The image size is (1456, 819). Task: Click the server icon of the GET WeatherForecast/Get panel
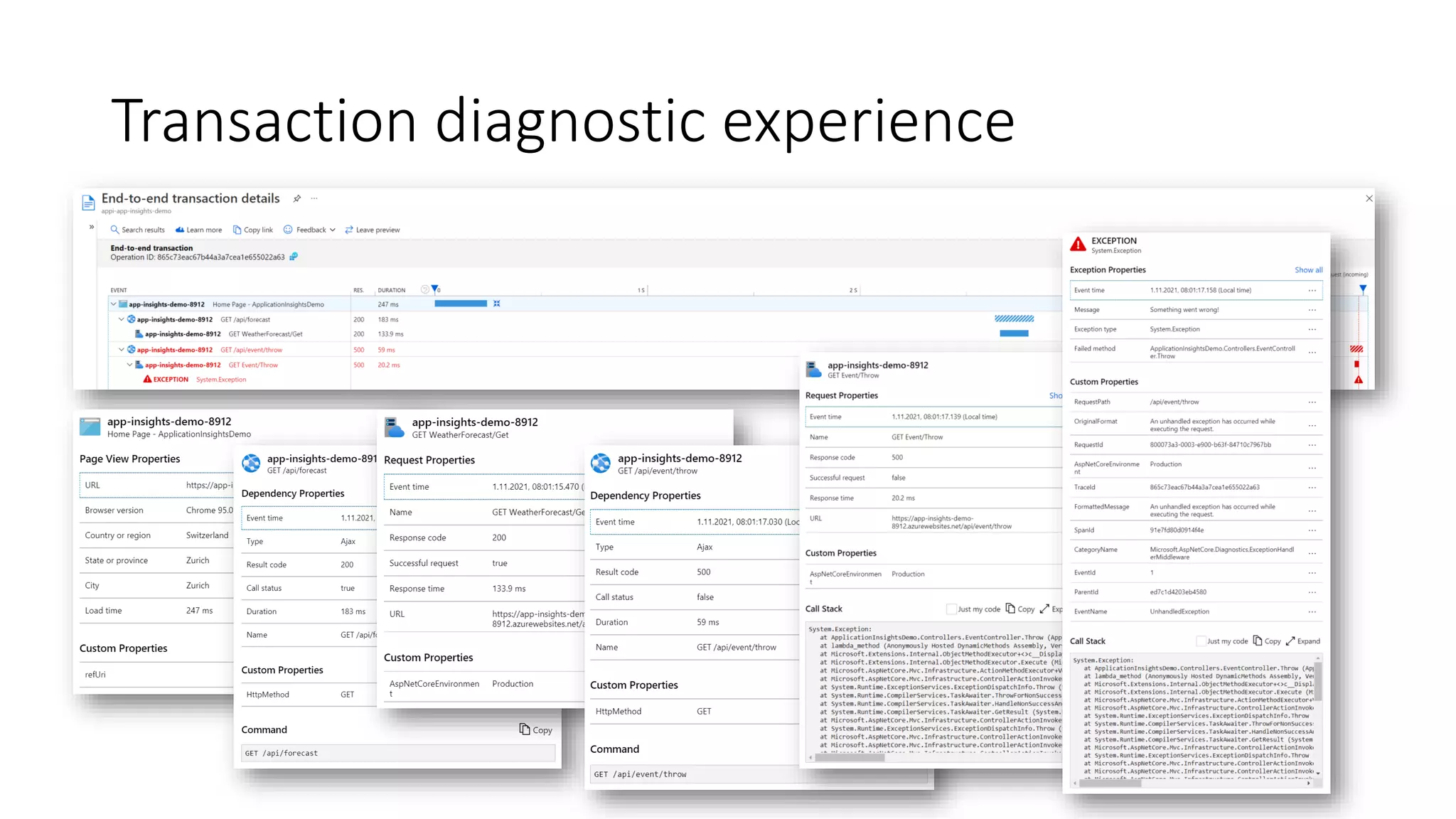tap(395, 427)
